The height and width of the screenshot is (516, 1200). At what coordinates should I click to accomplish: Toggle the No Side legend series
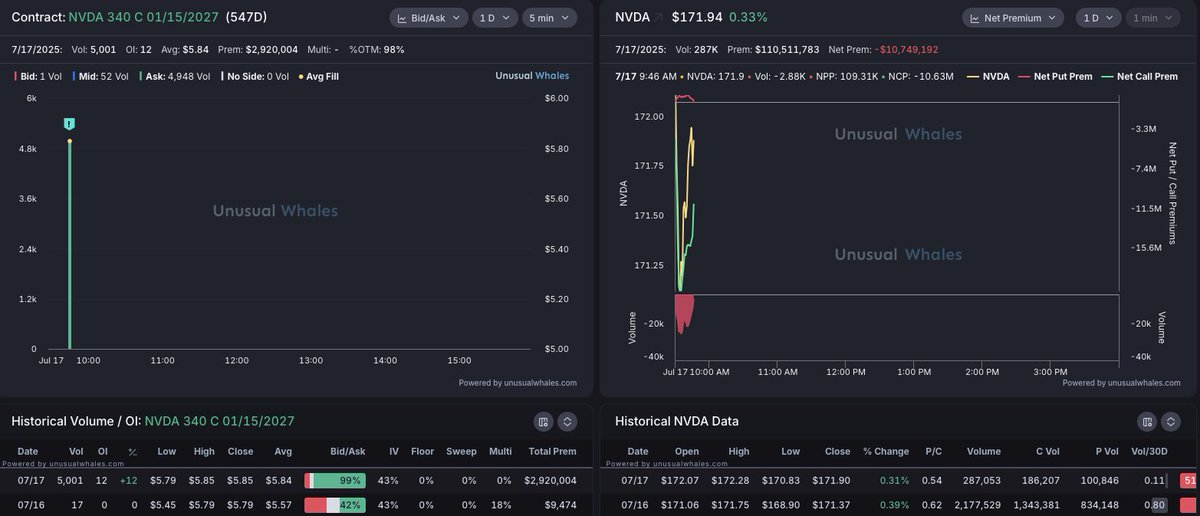(255, 75)
